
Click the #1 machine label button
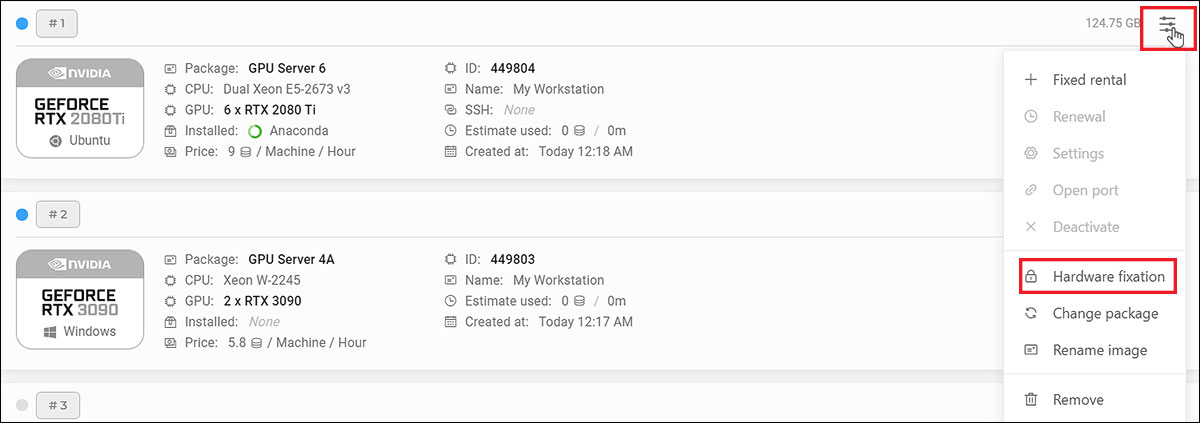coord(57,23)
